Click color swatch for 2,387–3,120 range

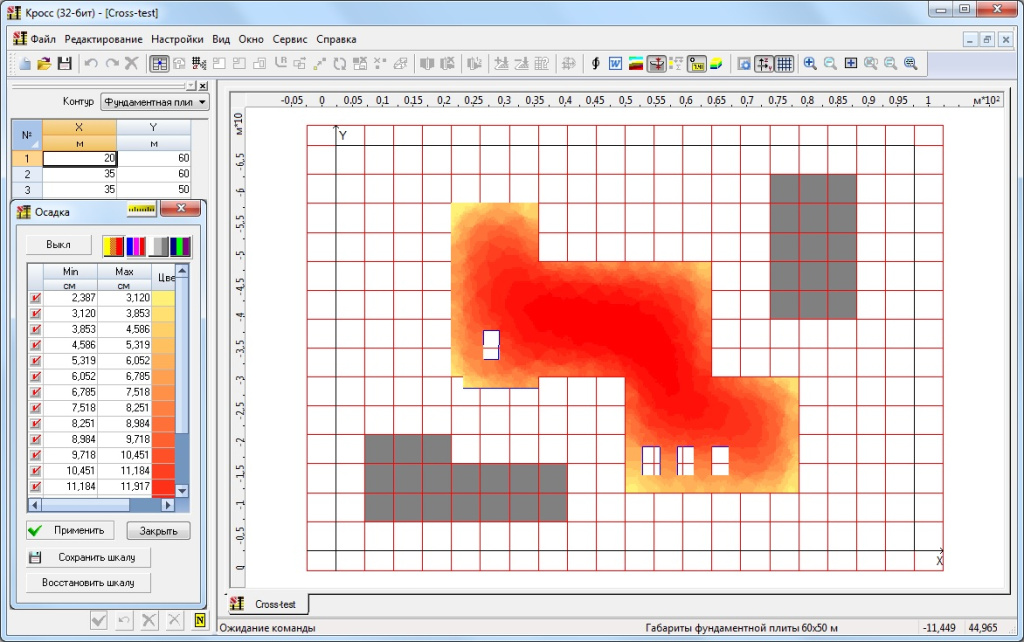click(162, 298)
